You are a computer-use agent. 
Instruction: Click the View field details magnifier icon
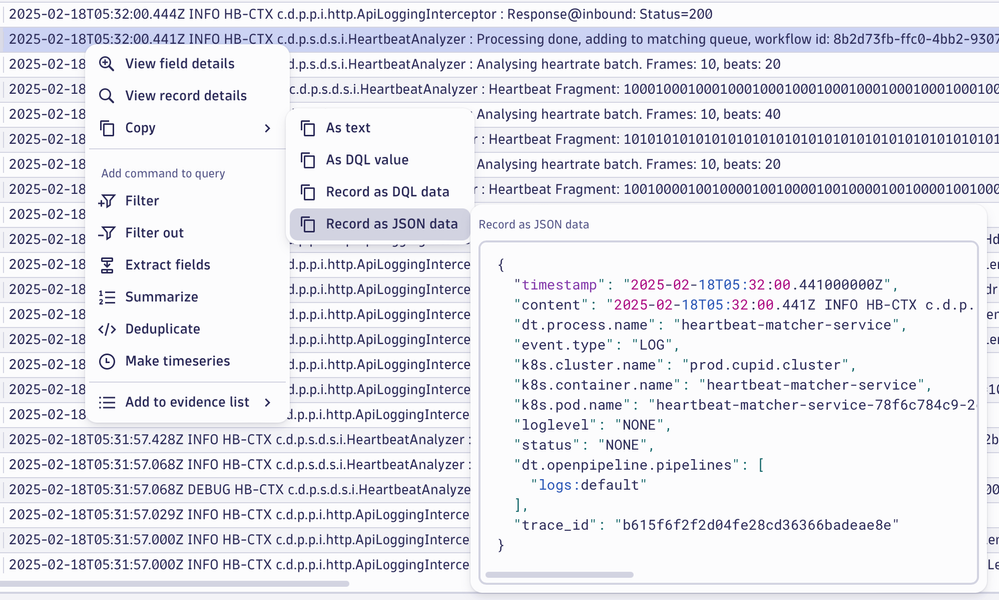point(107,64)
